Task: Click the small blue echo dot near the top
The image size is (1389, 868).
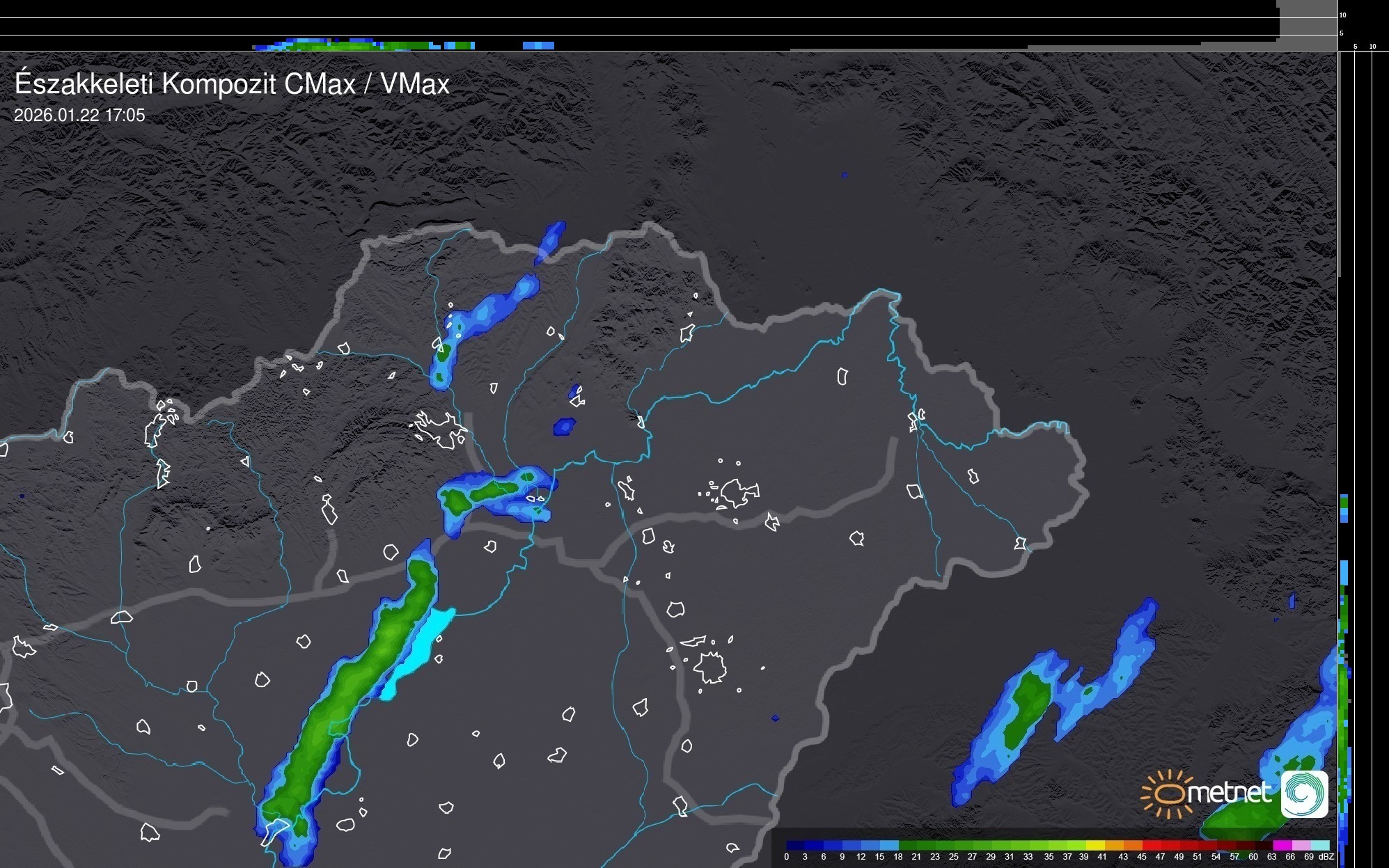Action: coord(845,175)
